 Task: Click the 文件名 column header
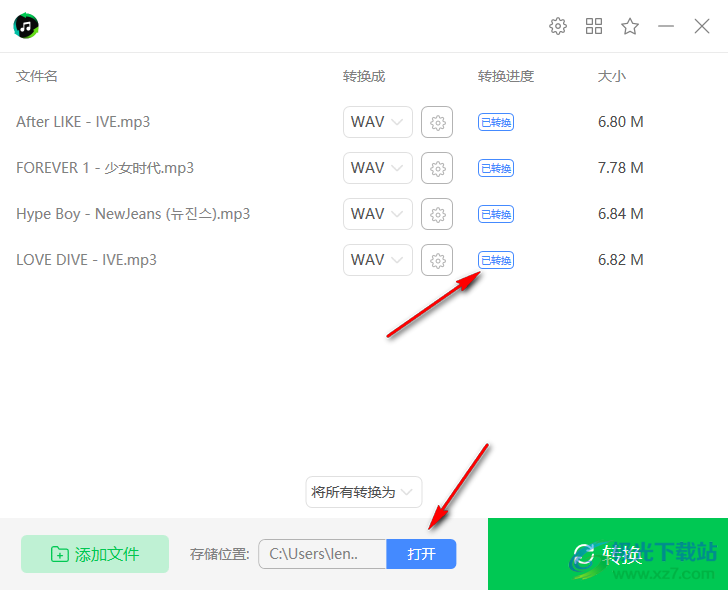(37, 76)
